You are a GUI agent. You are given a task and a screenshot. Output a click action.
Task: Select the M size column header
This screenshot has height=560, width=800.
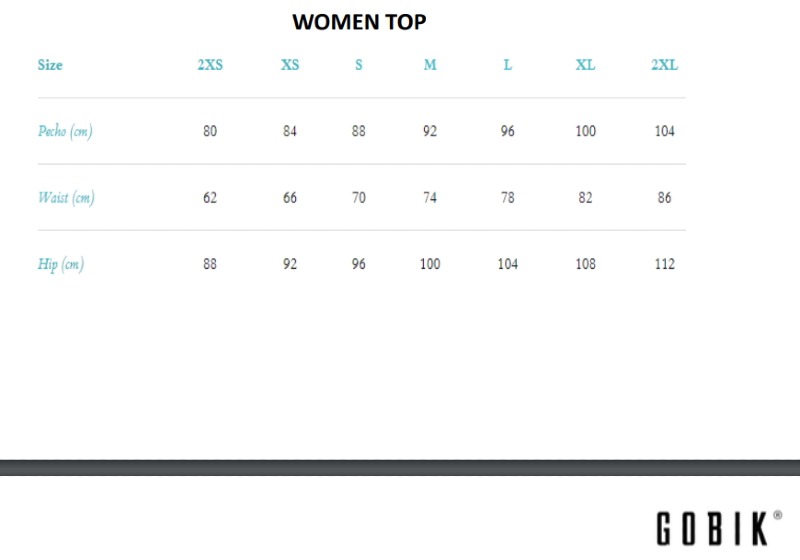tap(430, 65)
